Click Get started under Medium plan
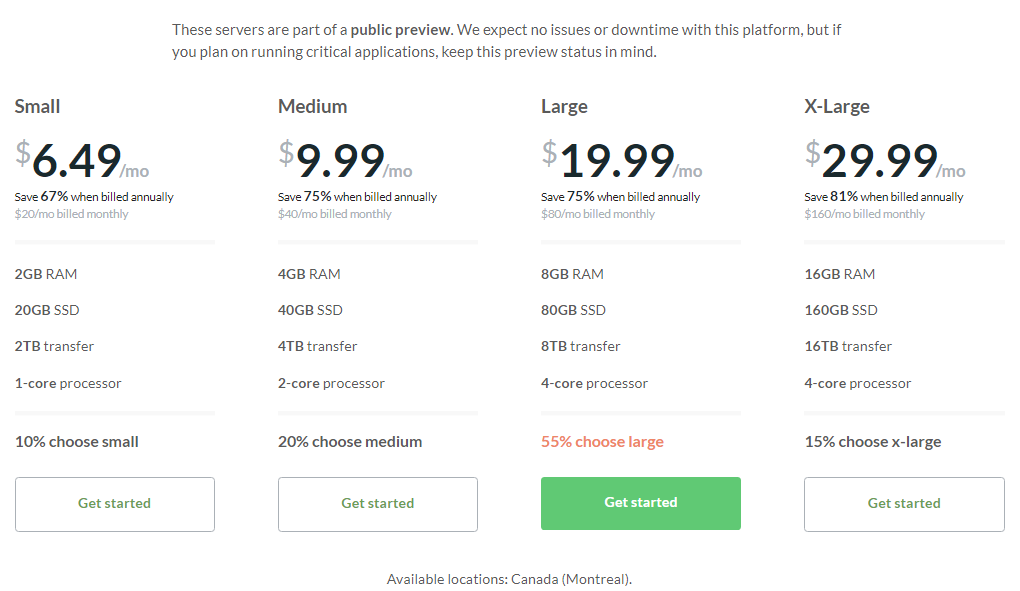Screen dimensions: 1020x591 (x=378, y=504)
